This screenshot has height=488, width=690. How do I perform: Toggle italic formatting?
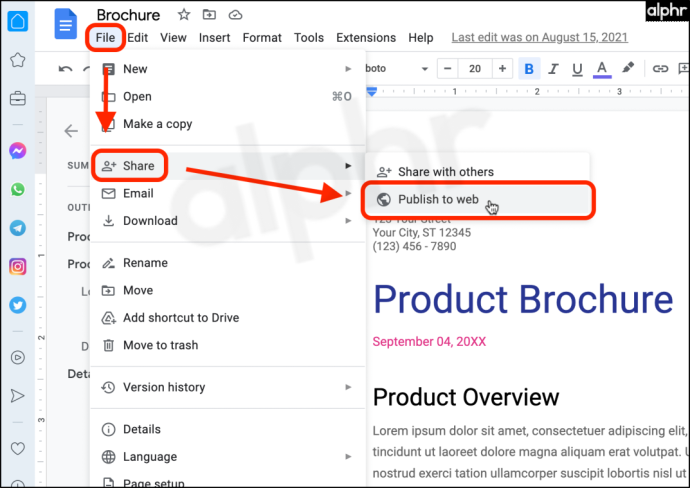pos(553,69)
